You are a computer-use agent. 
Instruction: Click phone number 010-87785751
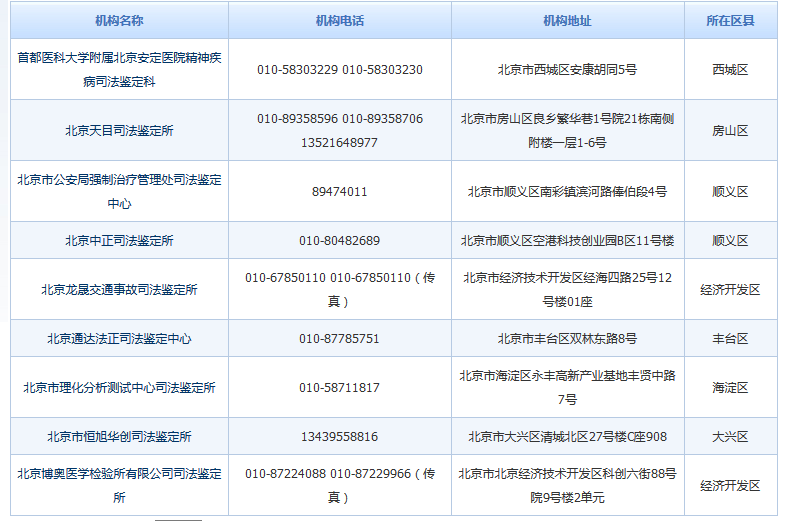pyautogui.click(x=339, y=339)
